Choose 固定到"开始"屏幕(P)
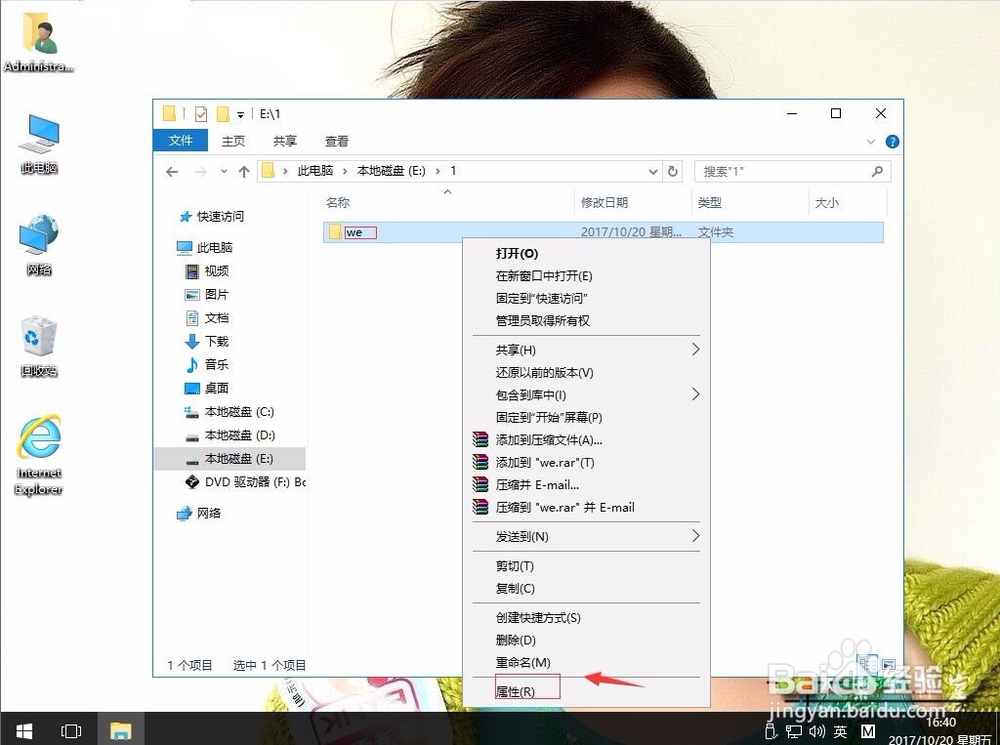 click(x=586, y=417)
